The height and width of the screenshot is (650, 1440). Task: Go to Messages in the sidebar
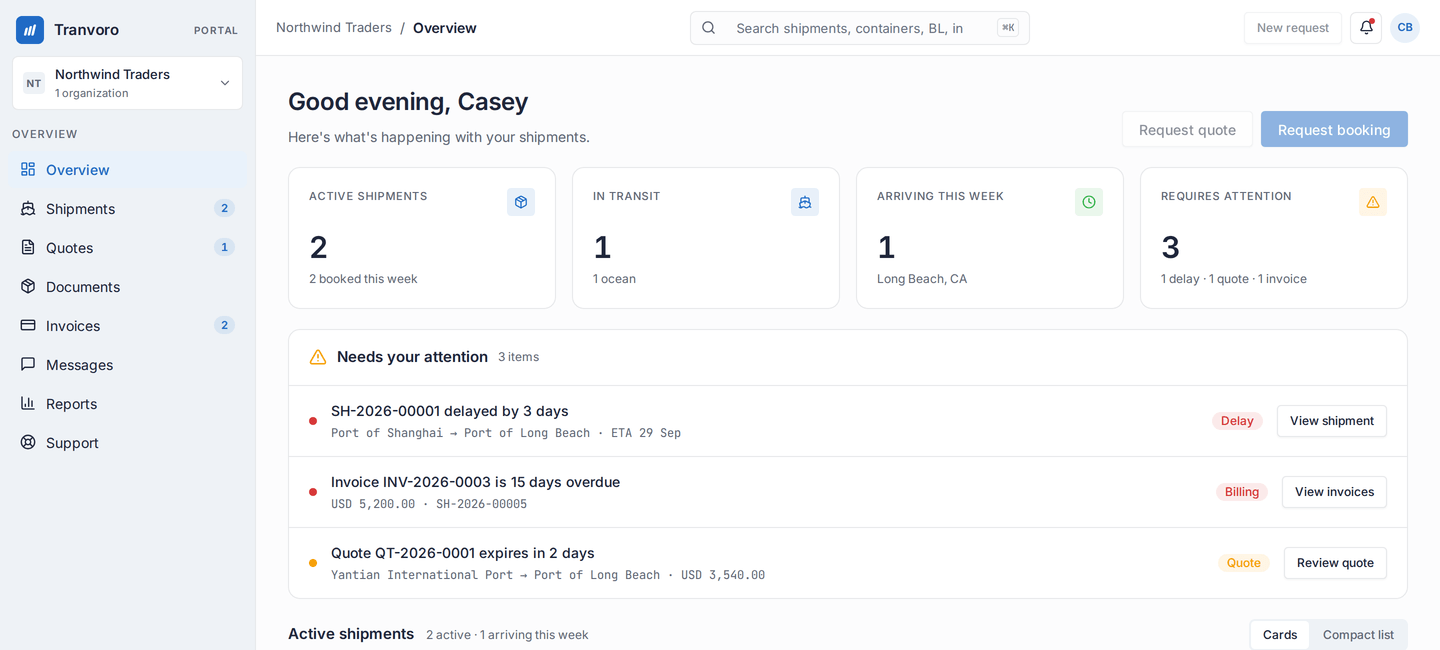[x=127, y=364]
